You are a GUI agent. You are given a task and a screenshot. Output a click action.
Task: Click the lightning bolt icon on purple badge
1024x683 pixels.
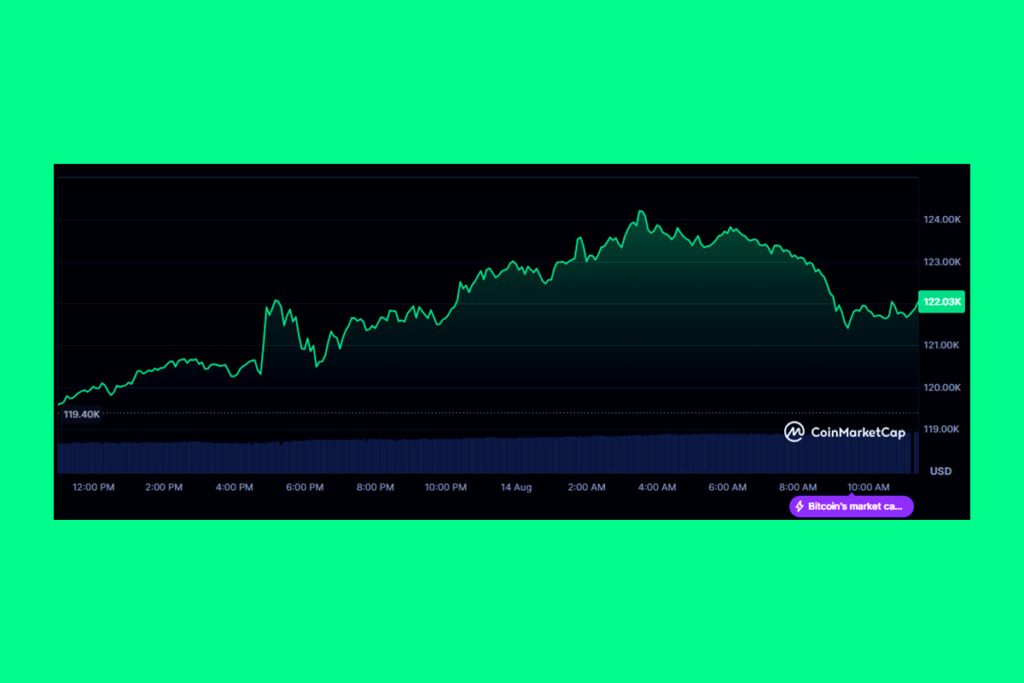[799, 507]
